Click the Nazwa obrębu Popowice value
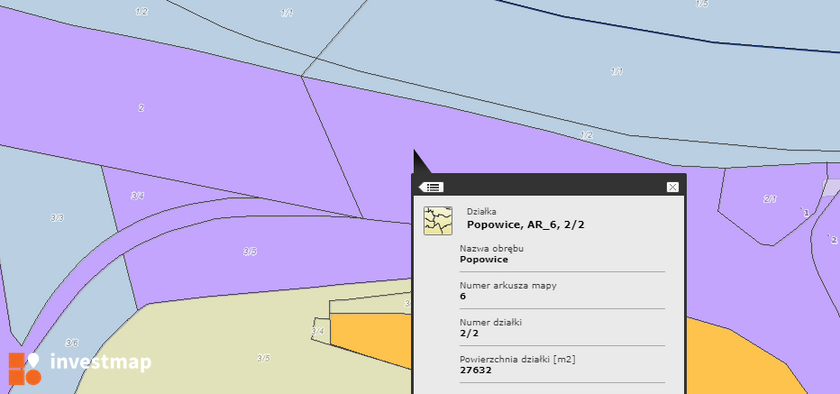 [x=484, y=259]
